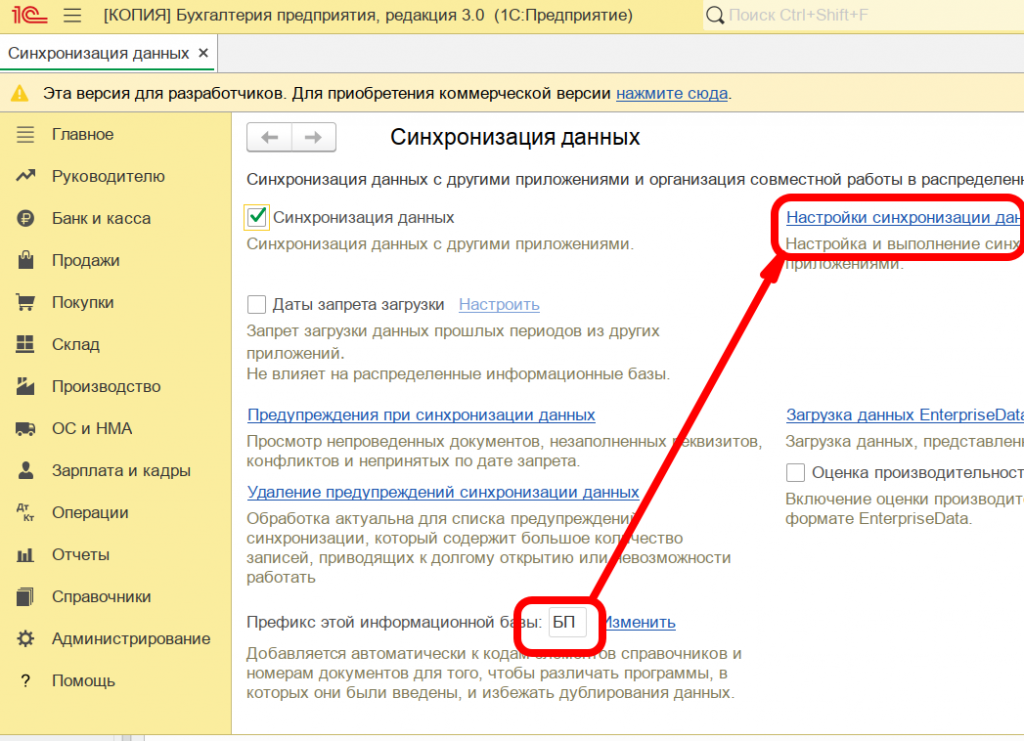Go back with the left arrow button
This screenshot has width=1024, height=741.
[269, 137]
